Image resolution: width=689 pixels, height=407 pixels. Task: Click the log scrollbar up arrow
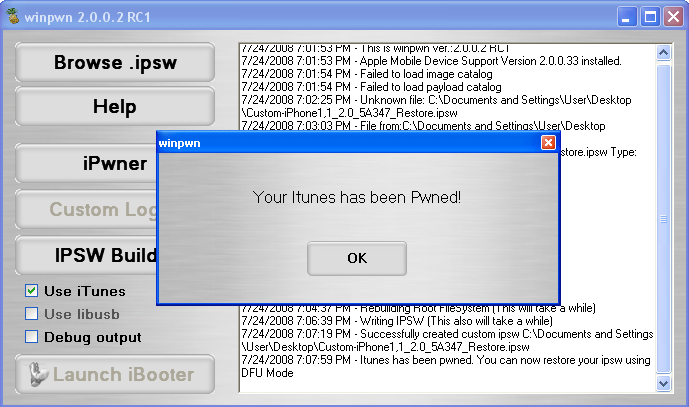663,52
